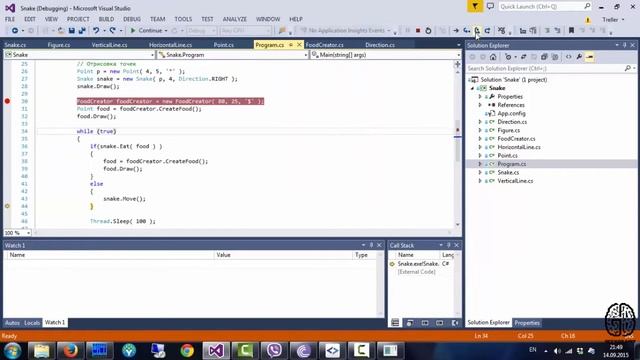
Task: Toggle auto-hide pin of Solution Explorer panel
Action: (x=624, y=45)
